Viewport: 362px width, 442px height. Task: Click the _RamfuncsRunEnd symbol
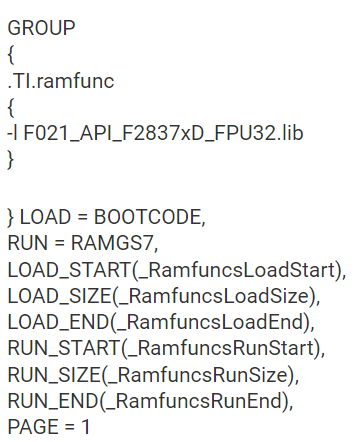click(194, 401)
